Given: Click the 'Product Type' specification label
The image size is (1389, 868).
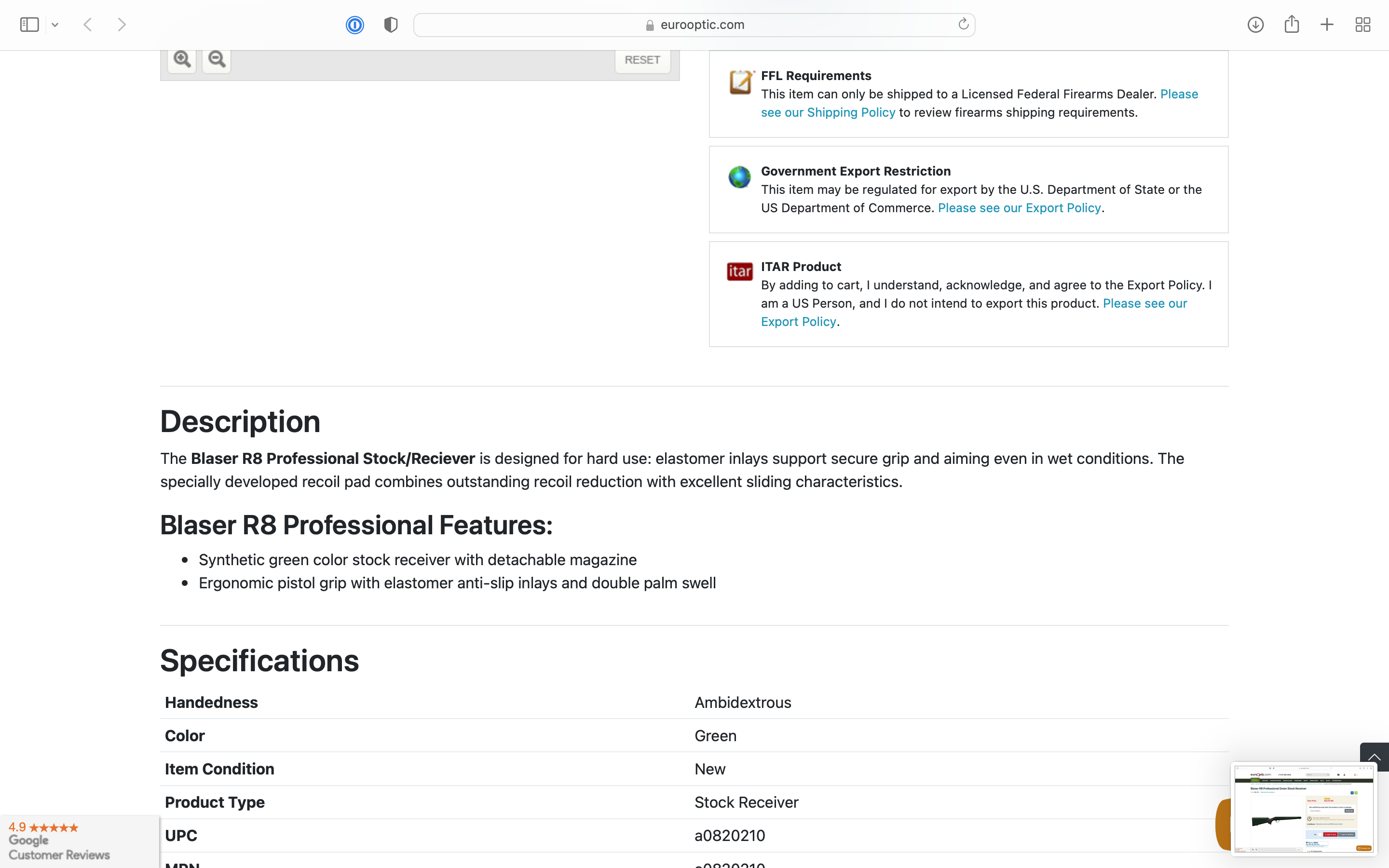Looking at the screenshot, I should point(215,802).
